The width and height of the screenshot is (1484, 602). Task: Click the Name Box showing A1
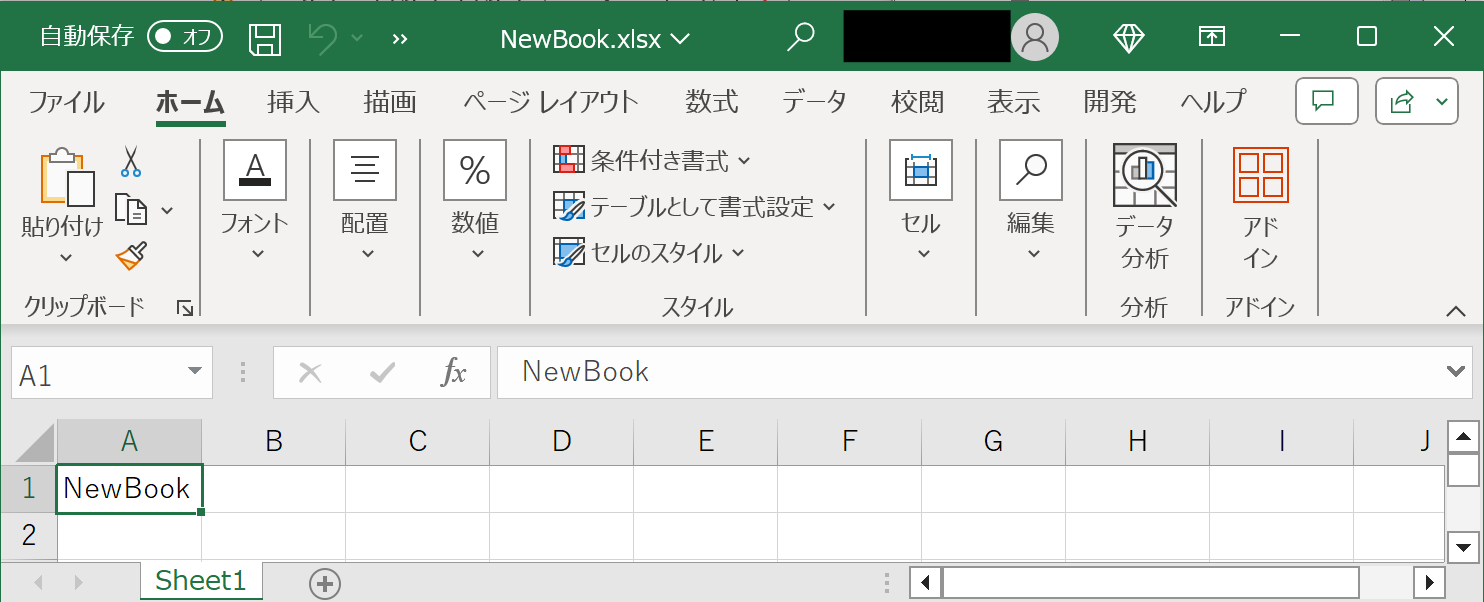[98, 374]
